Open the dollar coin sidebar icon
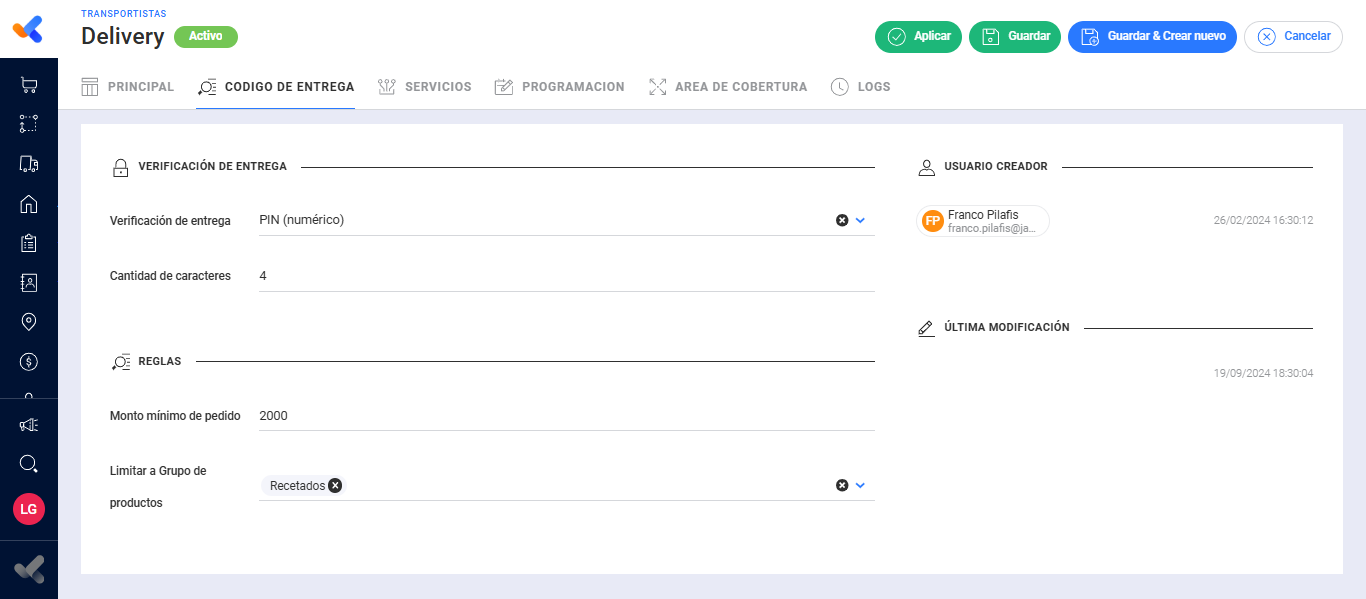Viewport: 1366px width, 599px height. [x=29, y=361]
